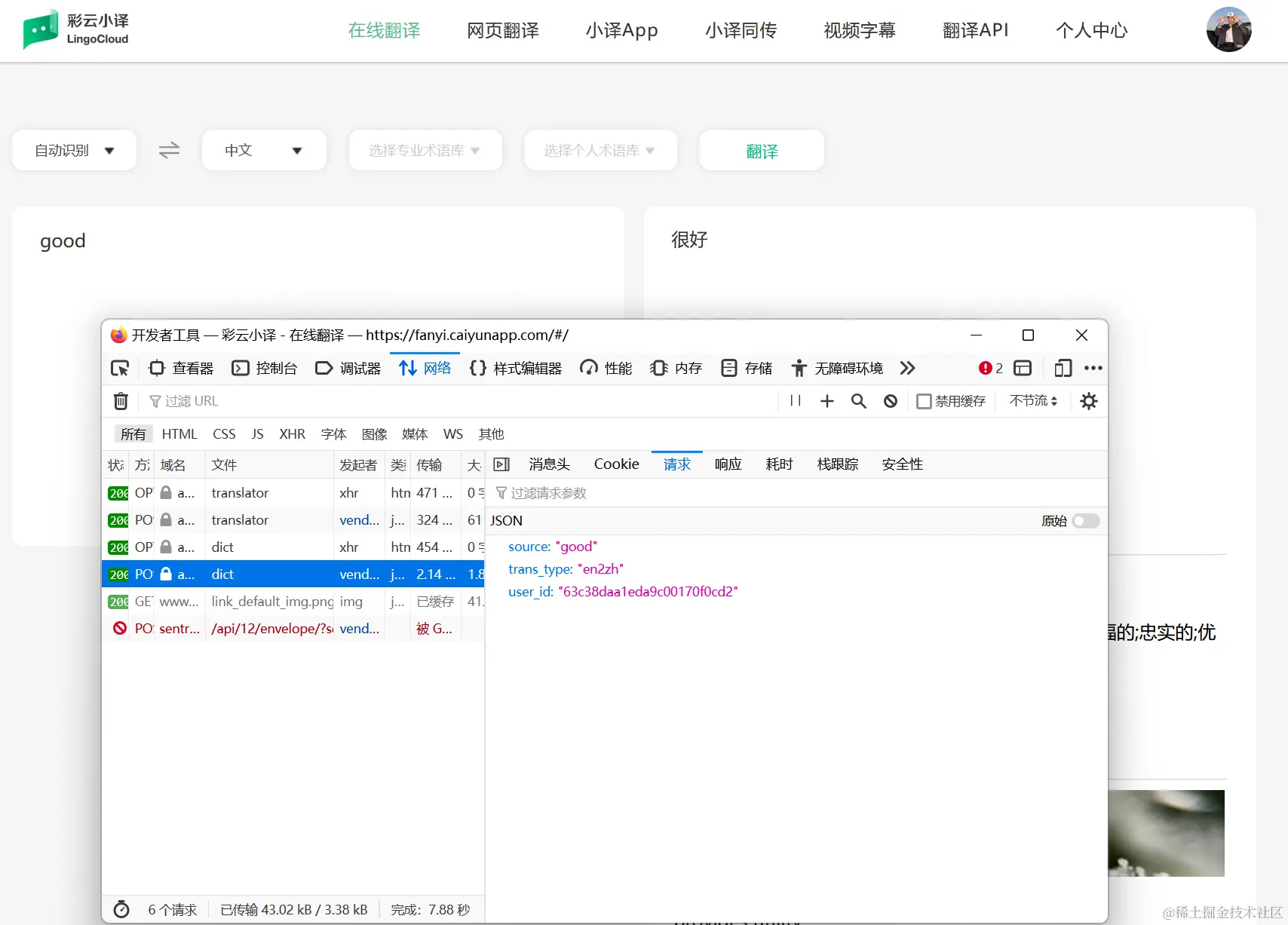Filter requests by 图像
1288x925 pixels.
374,434
